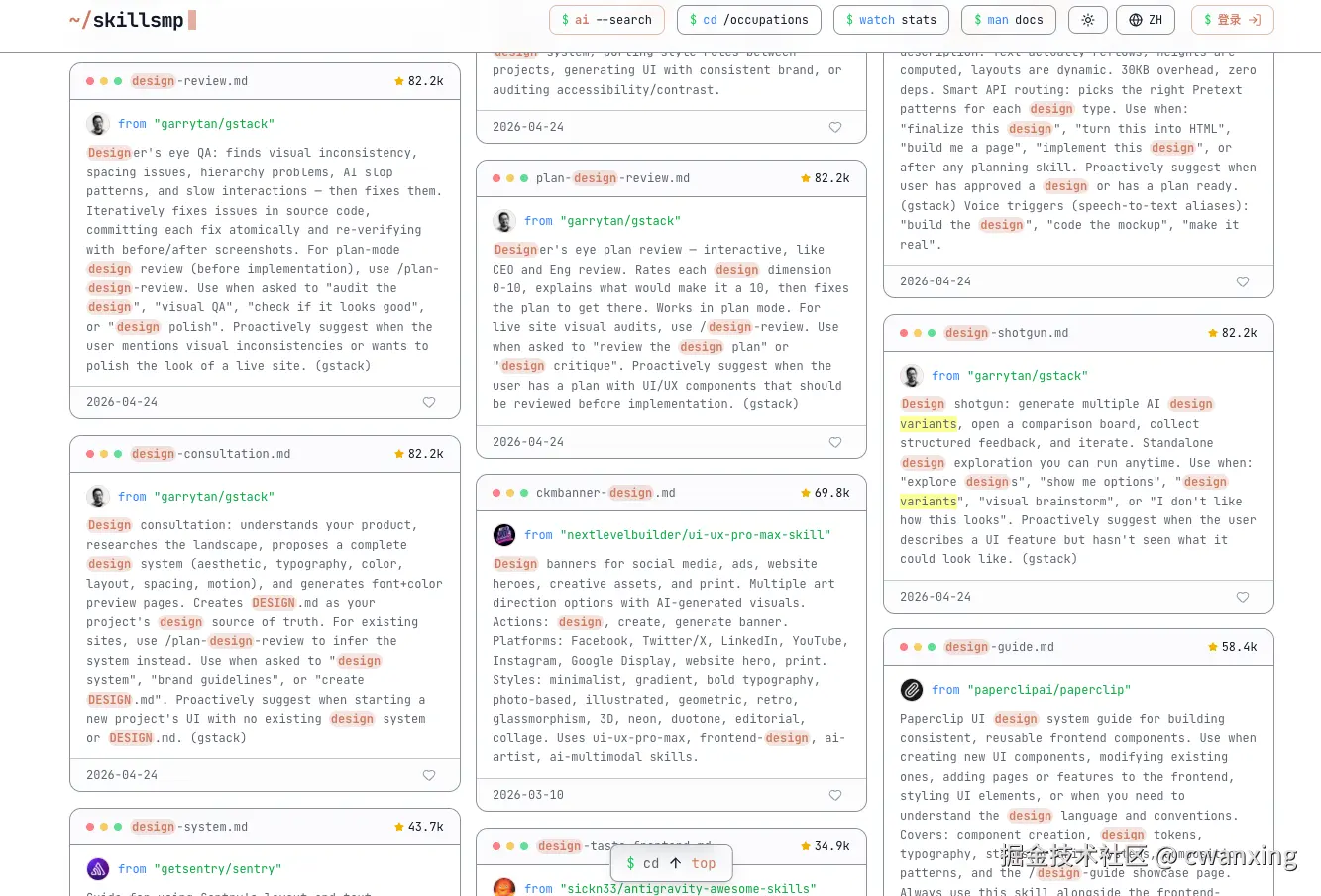Open design-consultation.md title

(210, 454)
